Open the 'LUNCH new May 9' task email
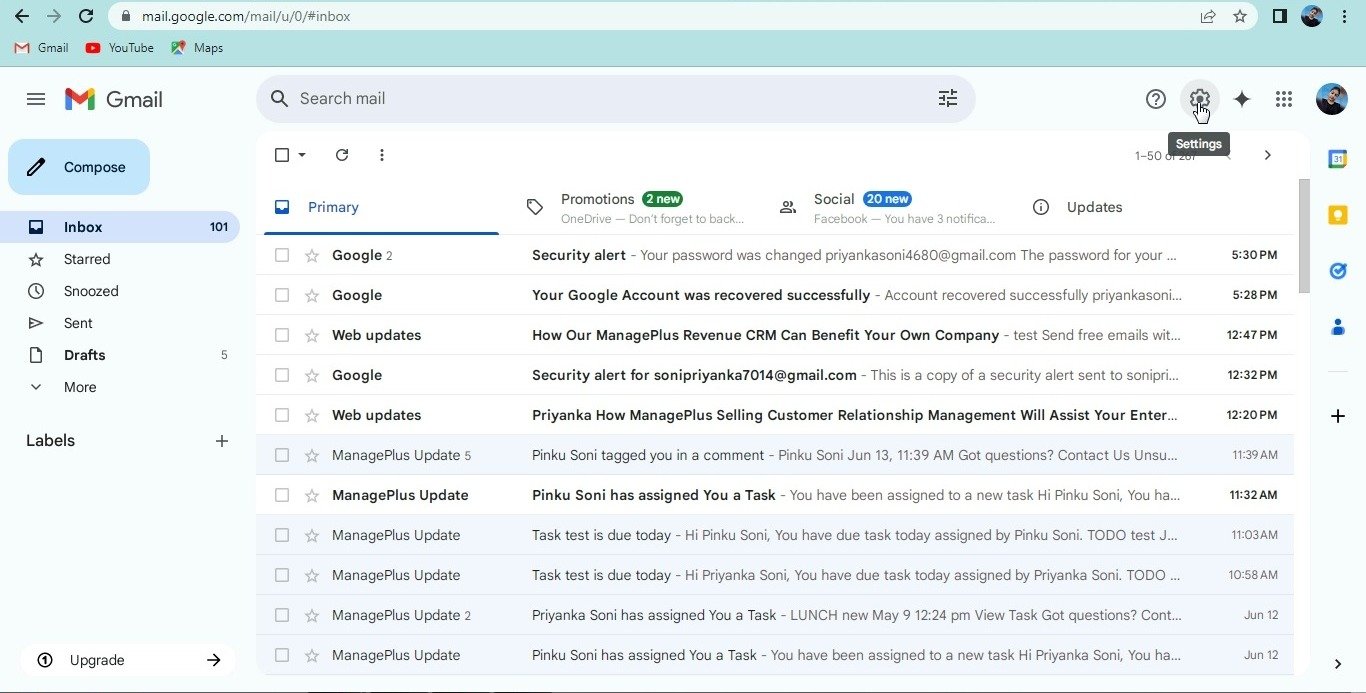Screen dimensions: 1366x693 click(775, 615)
